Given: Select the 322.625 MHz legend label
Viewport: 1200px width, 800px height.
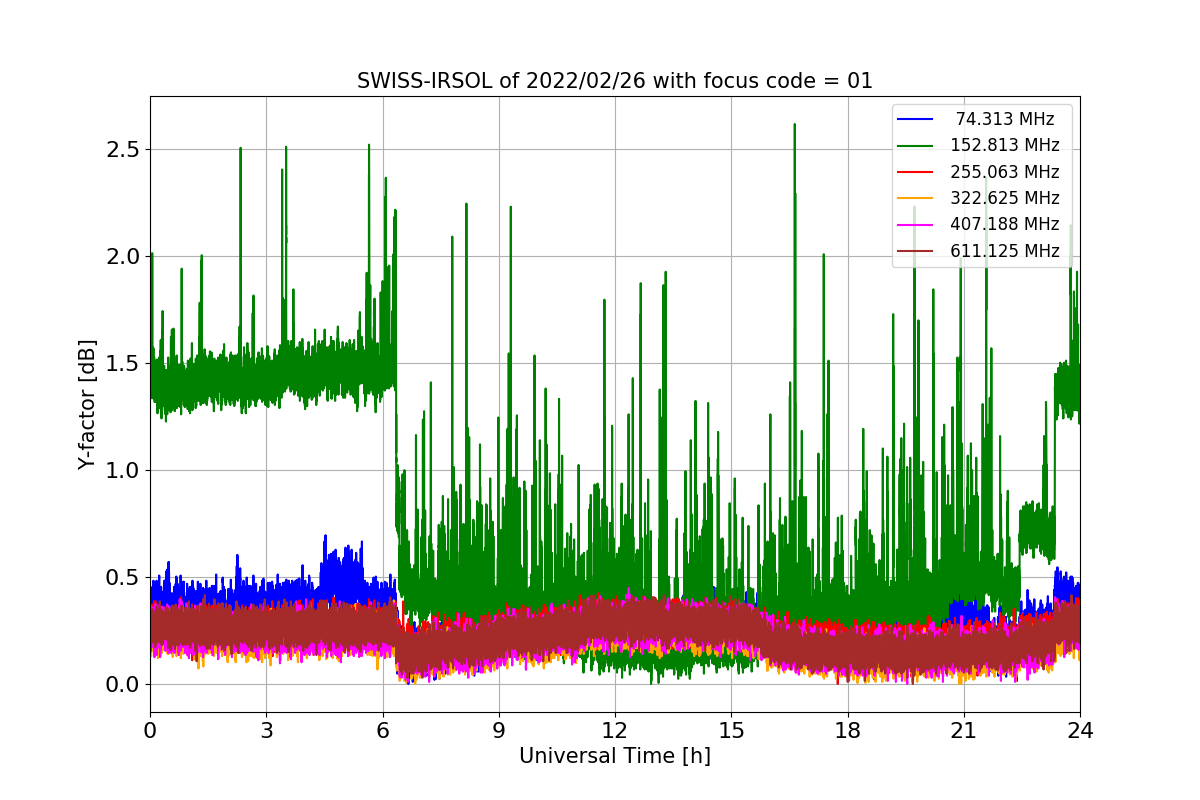Looking at the screenshot, I should coord(1005,198).
